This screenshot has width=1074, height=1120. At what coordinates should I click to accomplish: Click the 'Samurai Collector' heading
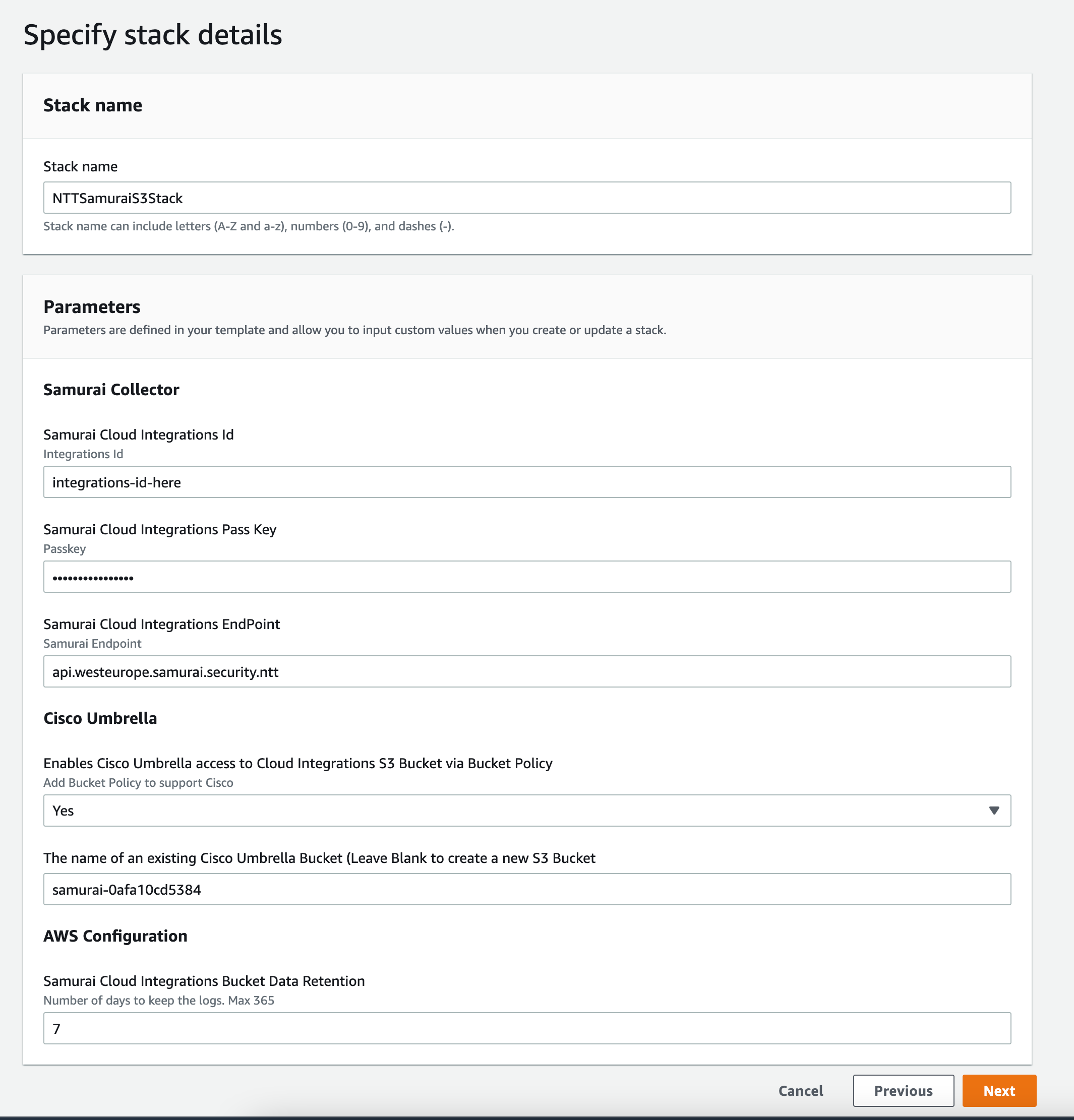pos(111,390)
